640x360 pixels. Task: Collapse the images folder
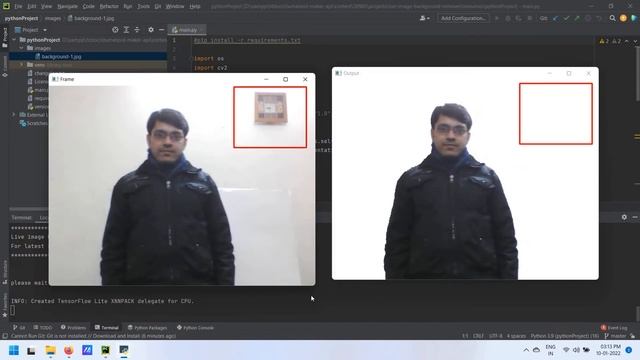click(x=22, y=48)
